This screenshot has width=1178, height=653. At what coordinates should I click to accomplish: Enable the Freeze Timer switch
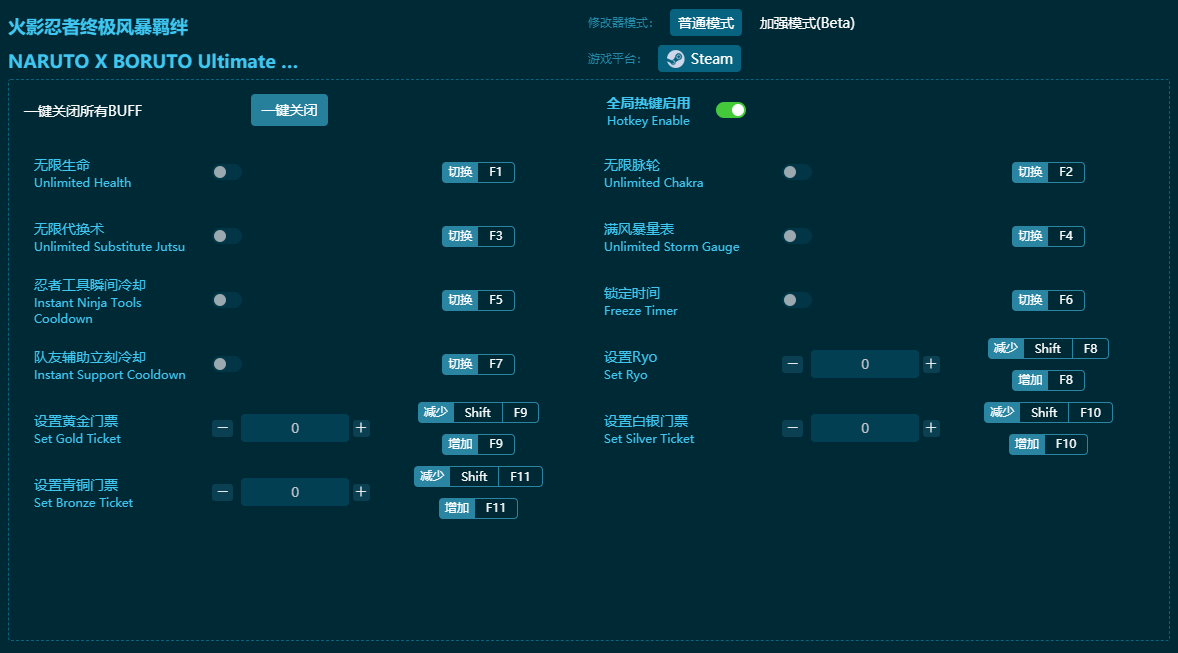click(x=797, y=300)
